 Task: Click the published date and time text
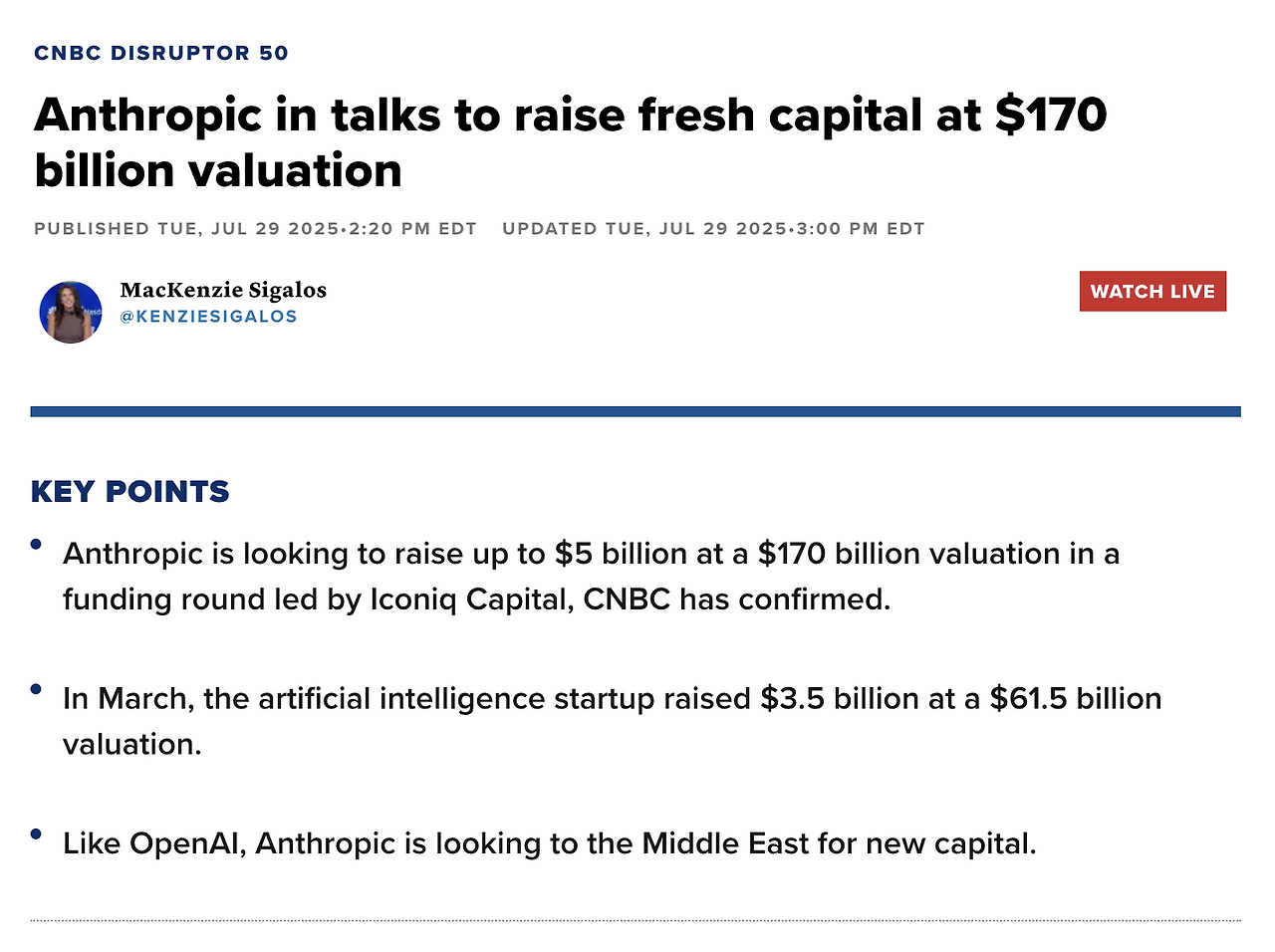(x=255, y=228)
